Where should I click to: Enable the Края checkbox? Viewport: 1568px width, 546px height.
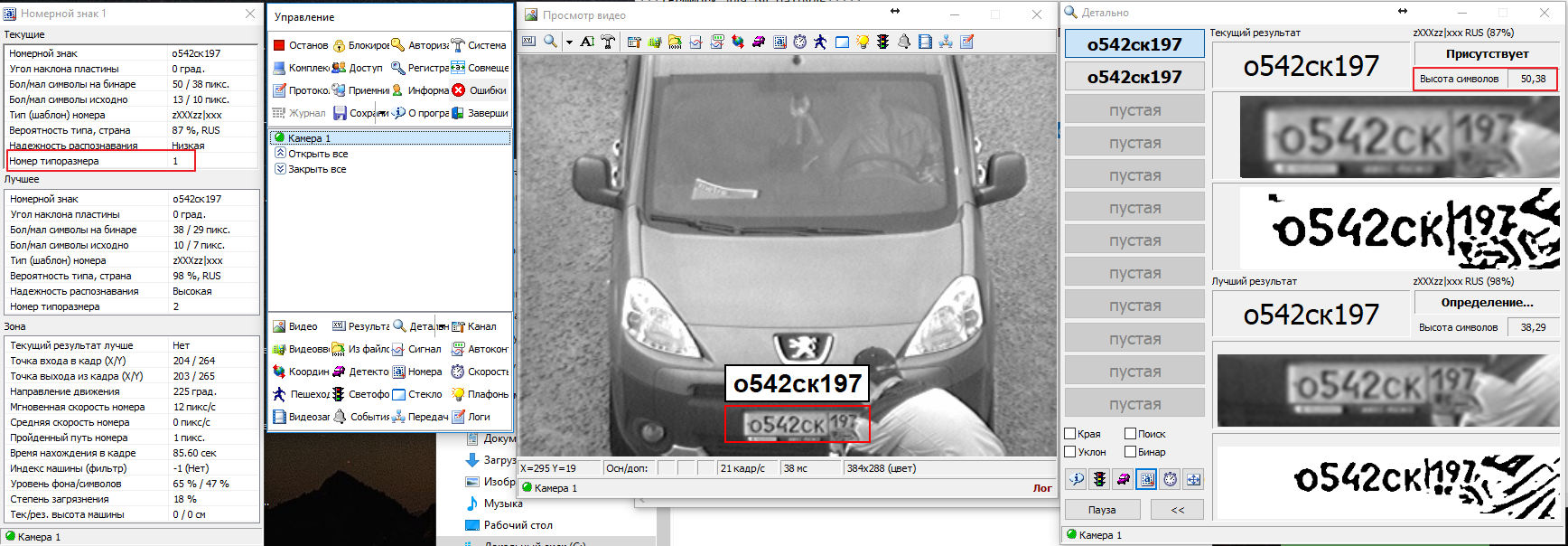coord(1070,434)
